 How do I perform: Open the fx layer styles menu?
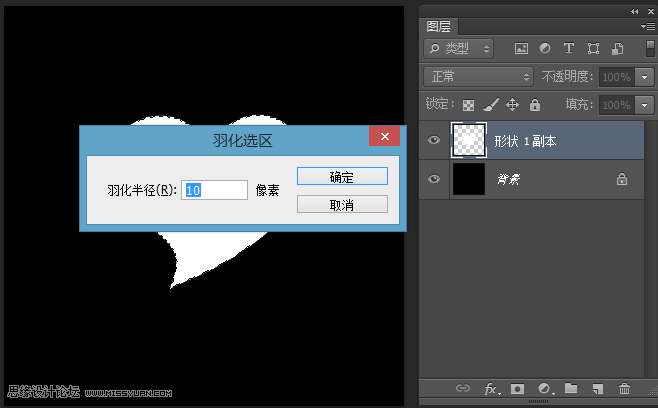[492, 389]
